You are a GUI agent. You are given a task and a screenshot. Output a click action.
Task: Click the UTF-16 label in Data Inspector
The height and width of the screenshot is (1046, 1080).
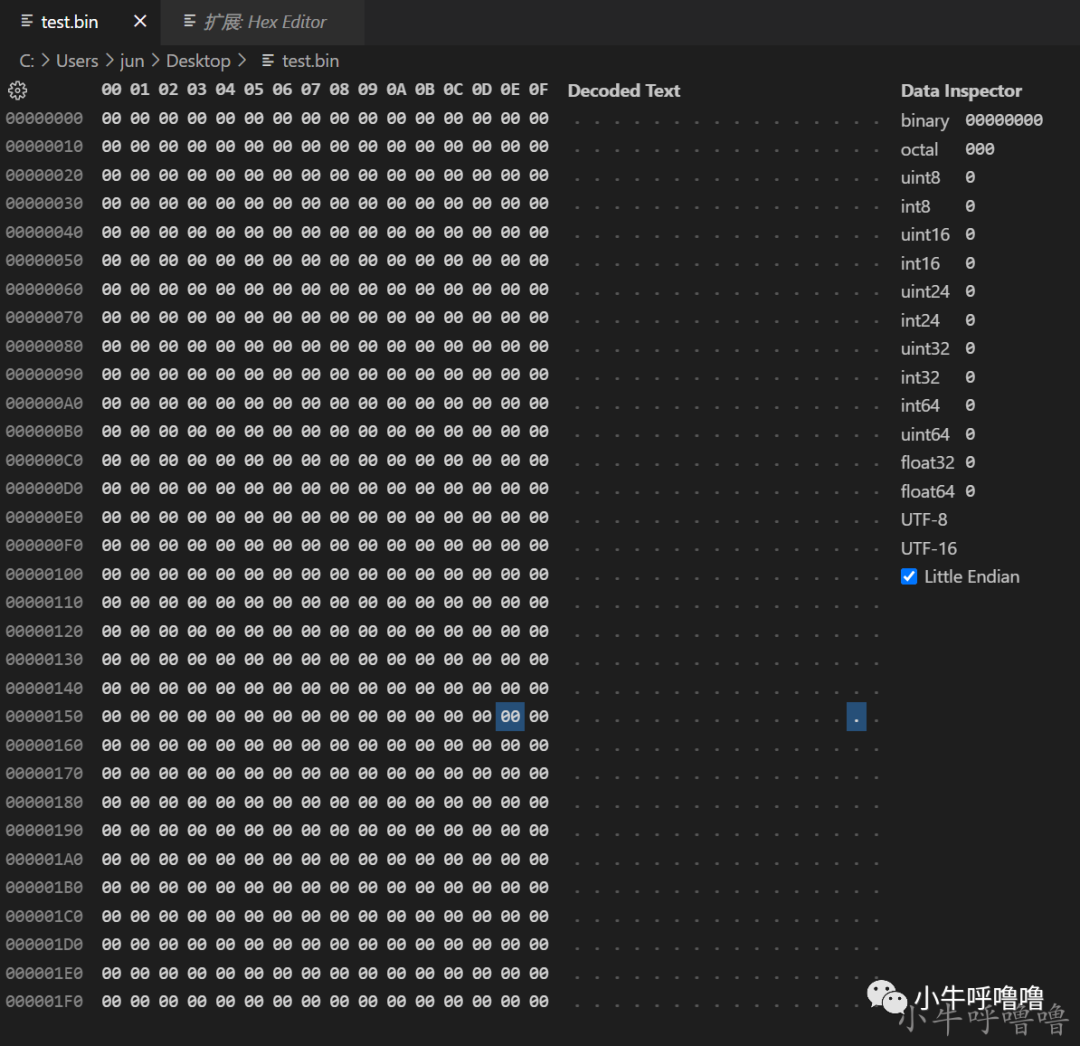(929, 549)
